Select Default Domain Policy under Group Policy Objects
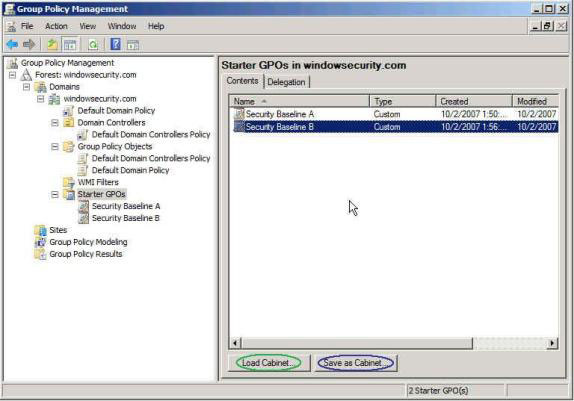574x401 pixels. [x=130, y=171]
